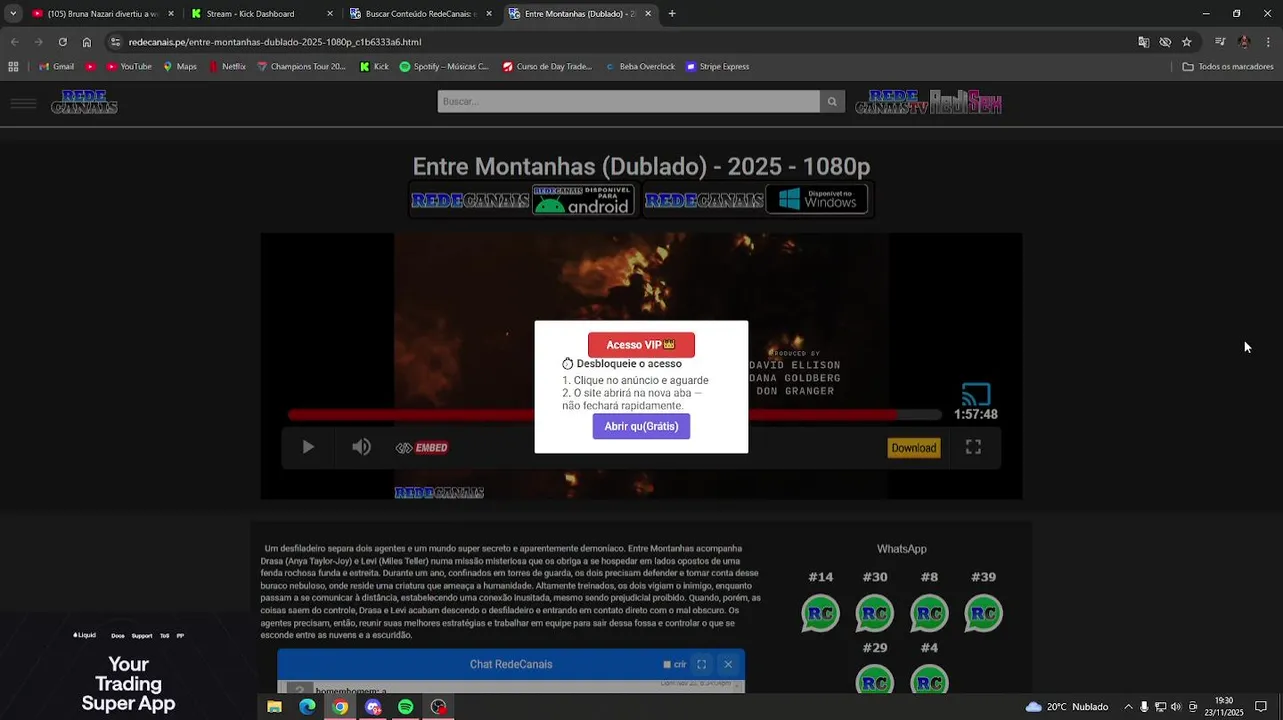1283x720 pixels.
Task: Open the Kick bookmark
Action: click(x=374, y=67)
